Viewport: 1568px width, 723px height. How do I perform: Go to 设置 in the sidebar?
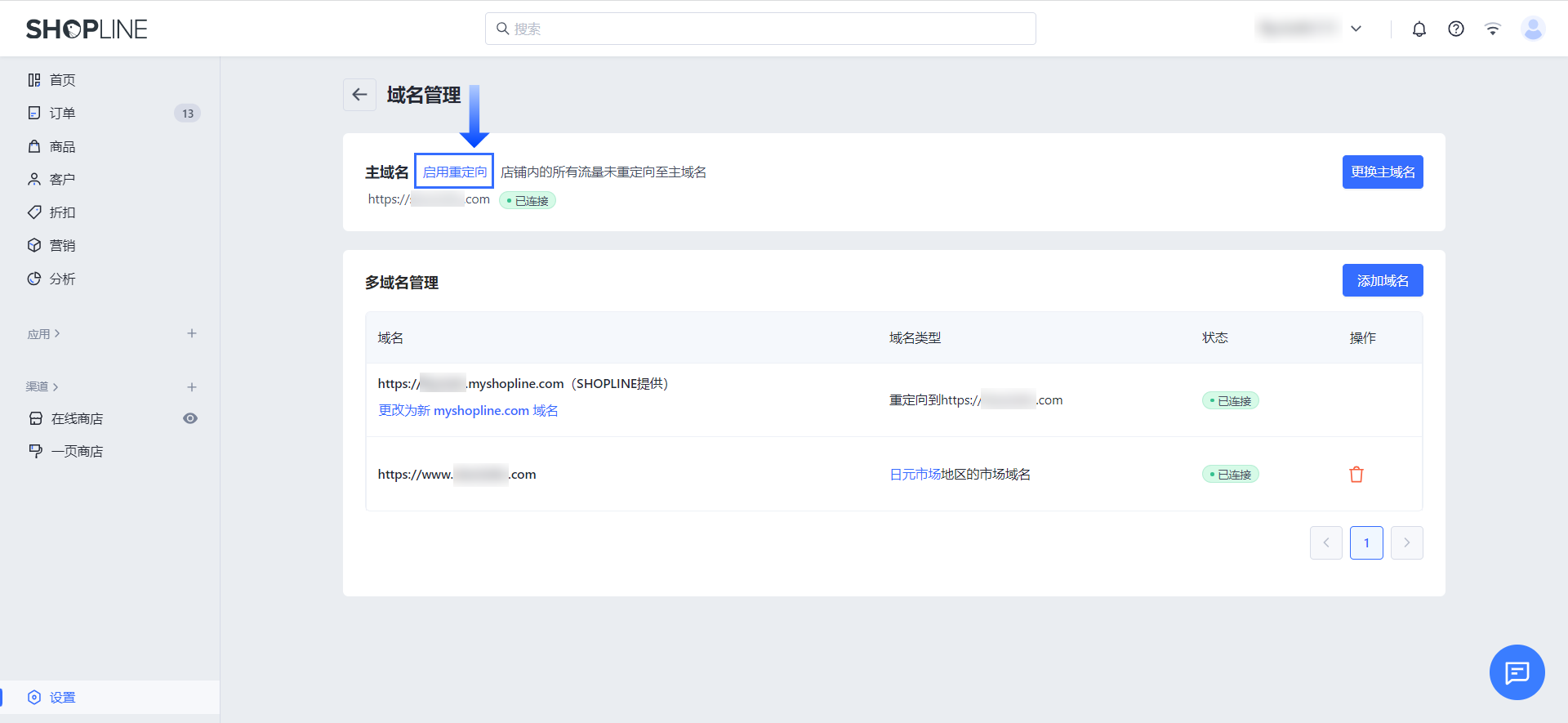coord(62,698)
